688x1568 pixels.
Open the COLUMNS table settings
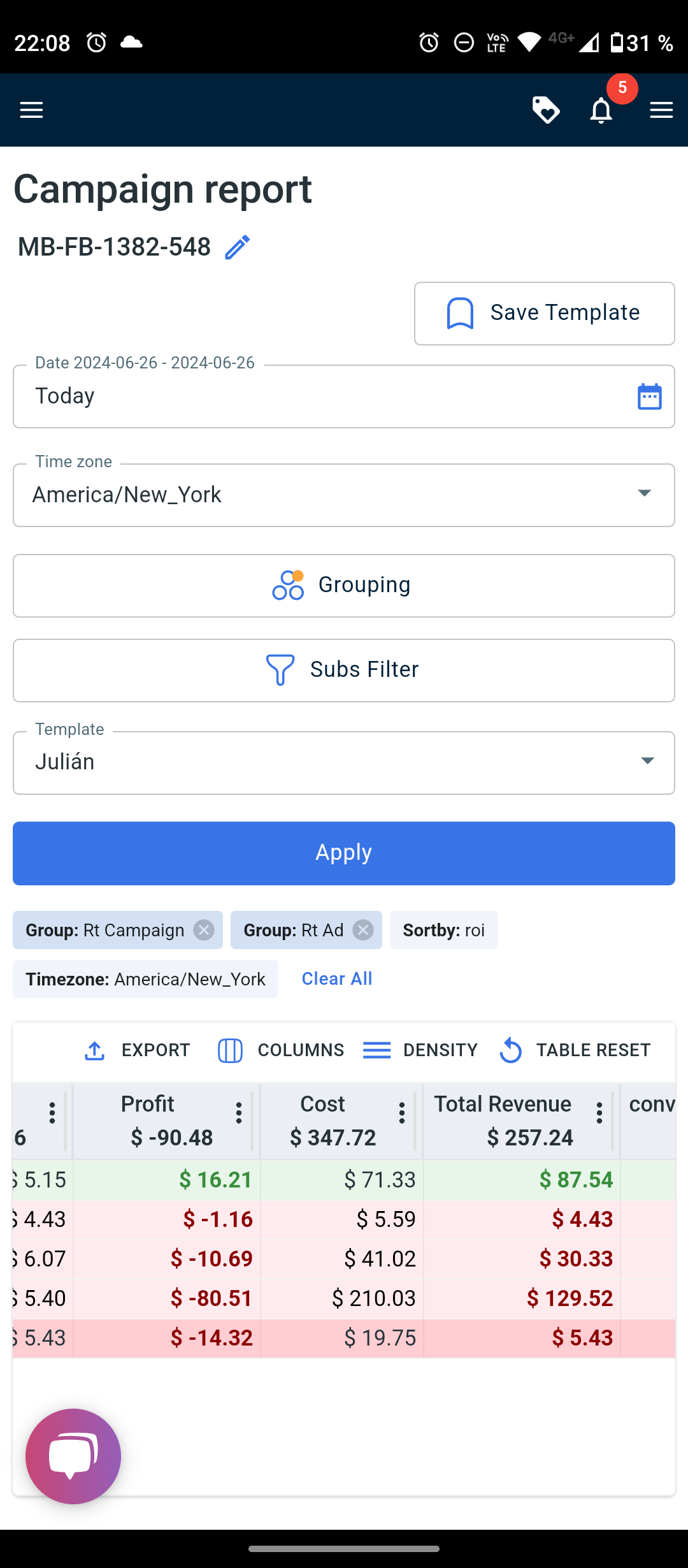point(281,1050)
